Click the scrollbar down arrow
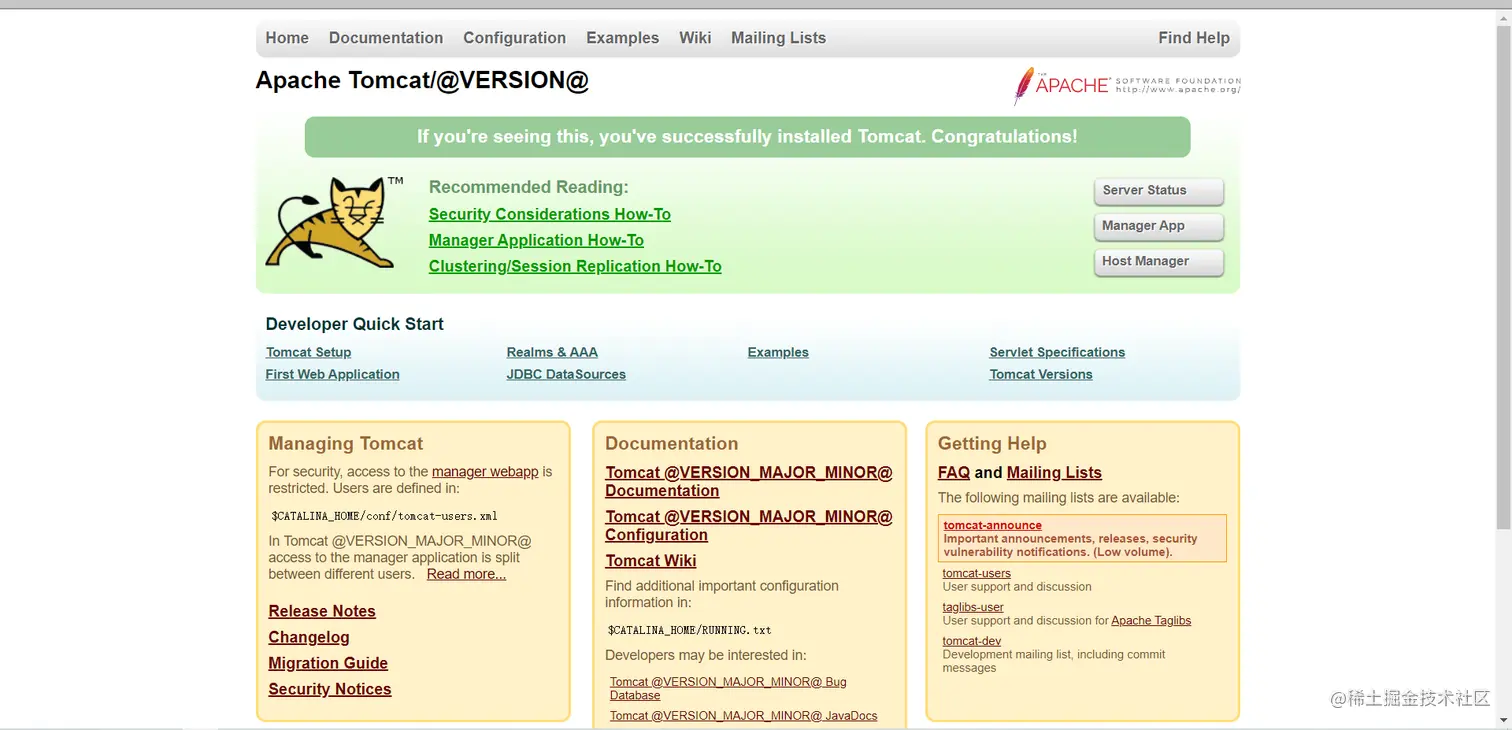The height and width of the screenshot is (730, 1512). pos(1503,719)
